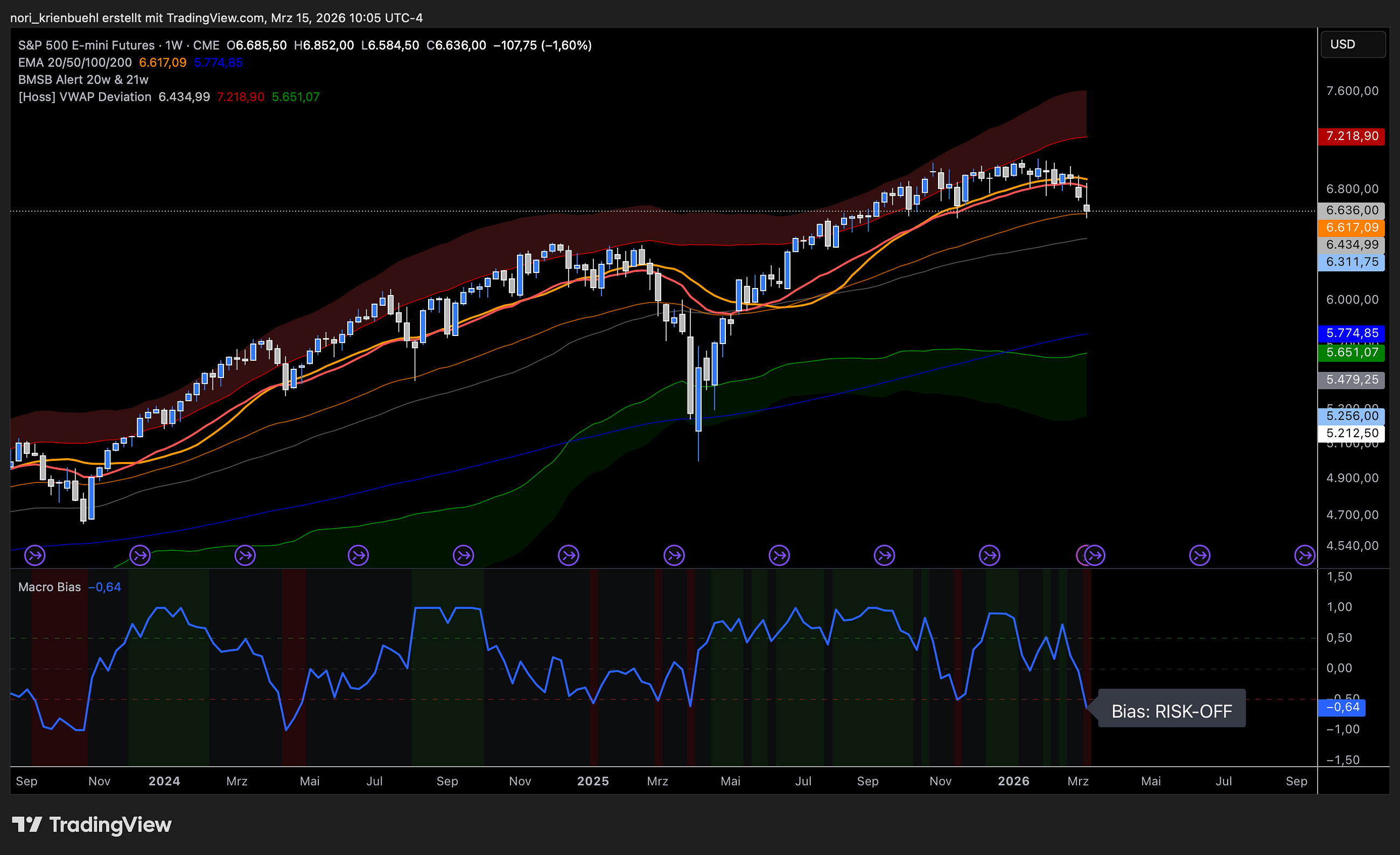Click the orange 6.617,09 EMA legend value

(163, 62)
